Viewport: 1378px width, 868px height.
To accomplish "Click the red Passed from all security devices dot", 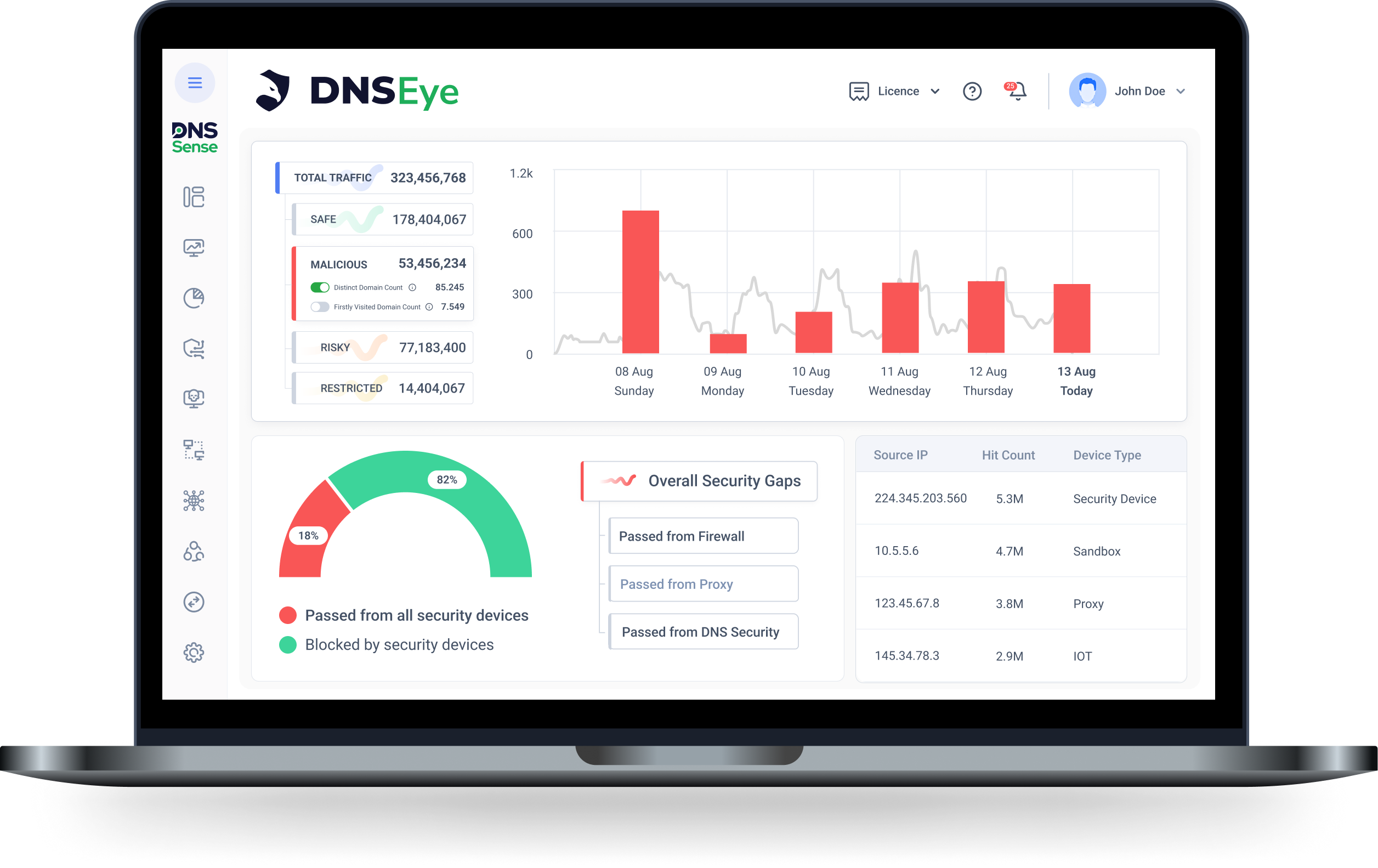I will coord(288,615).
